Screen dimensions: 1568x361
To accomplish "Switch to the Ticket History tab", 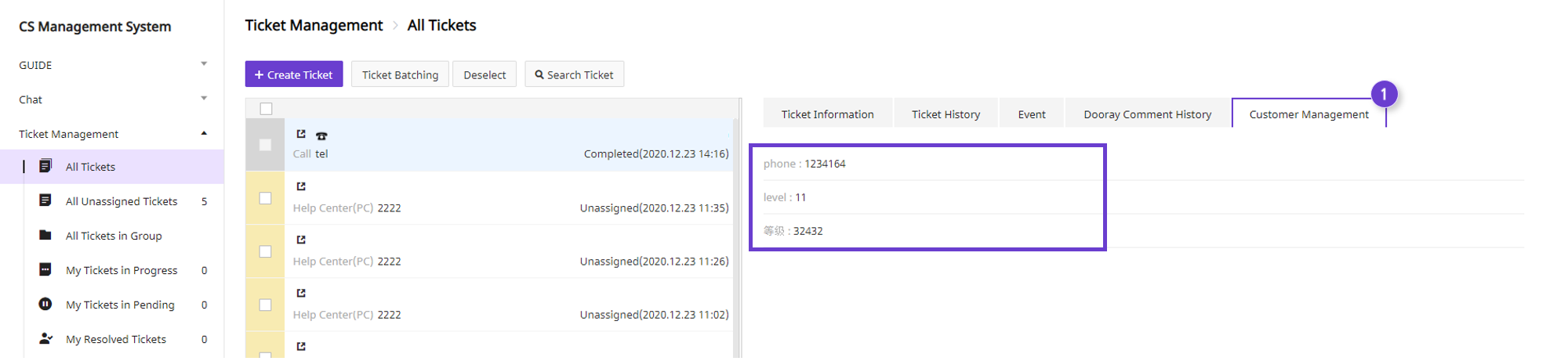I will click(946, 114).
